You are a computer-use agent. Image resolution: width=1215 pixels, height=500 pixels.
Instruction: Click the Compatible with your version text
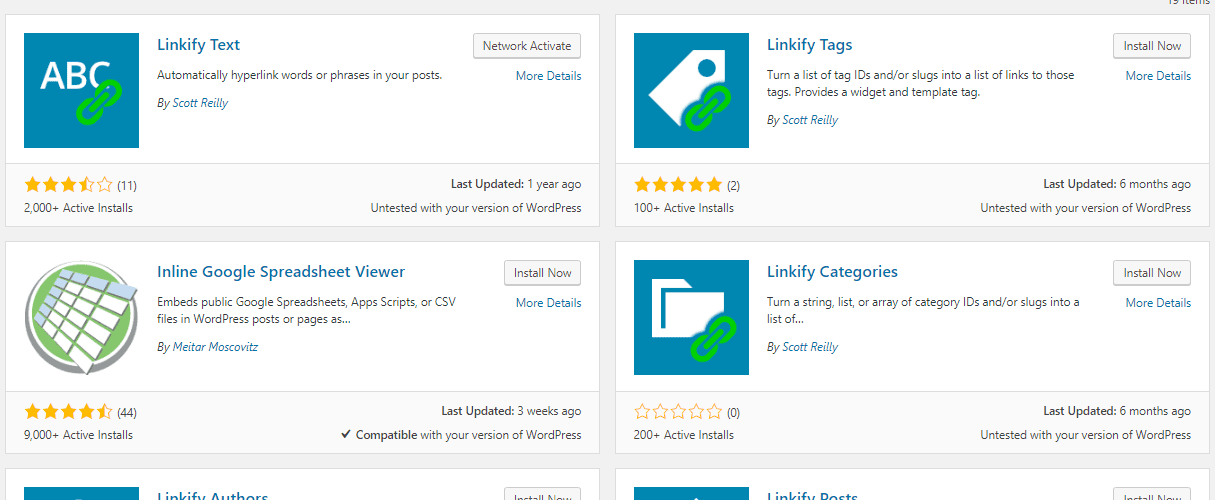[461, 435]
